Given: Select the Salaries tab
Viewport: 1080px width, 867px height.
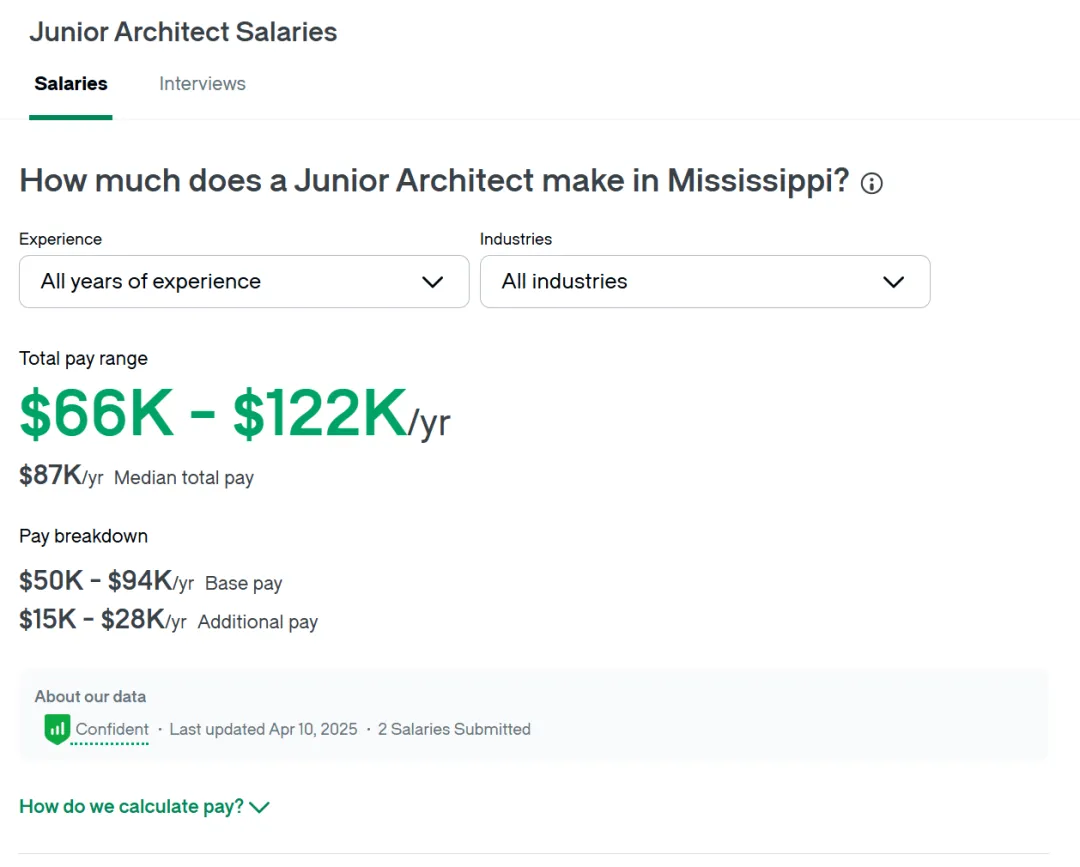Looking at the screenshot, I should click(x=71, y=83).
